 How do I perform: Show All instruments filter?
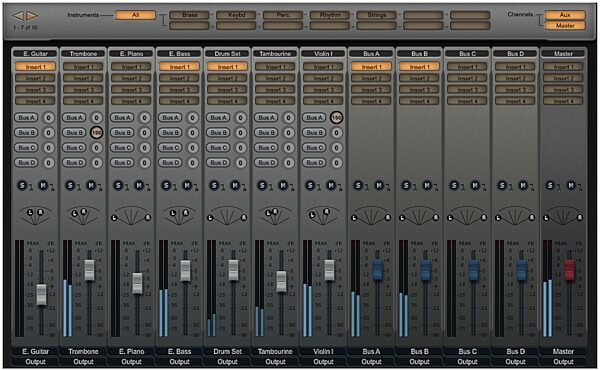pyautogui.click(x=135, y=15)
